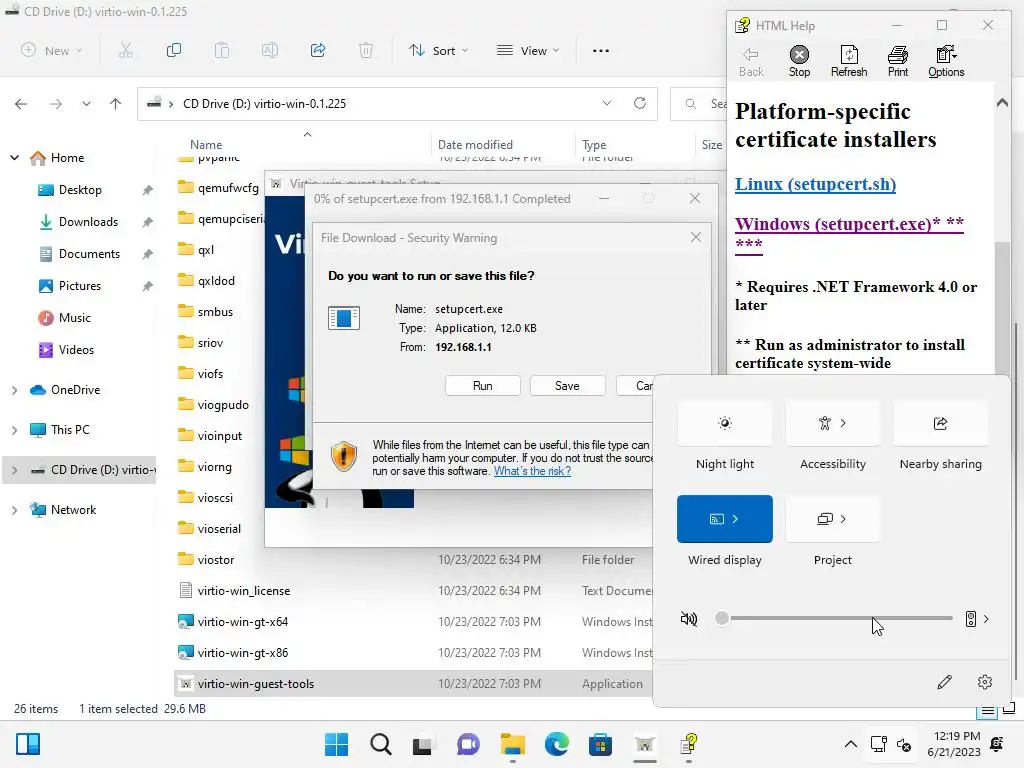
Task: Select Music in navigation pane
Action: (x=74, y=317)
